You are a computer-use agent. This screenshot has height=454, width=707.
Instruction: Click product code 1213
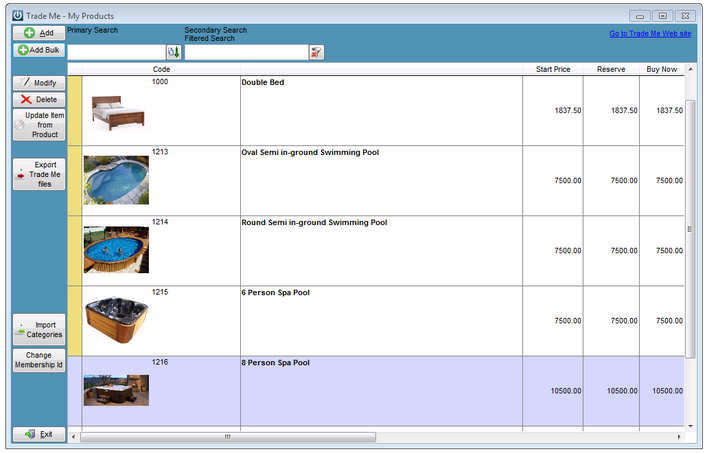(160, 151)
